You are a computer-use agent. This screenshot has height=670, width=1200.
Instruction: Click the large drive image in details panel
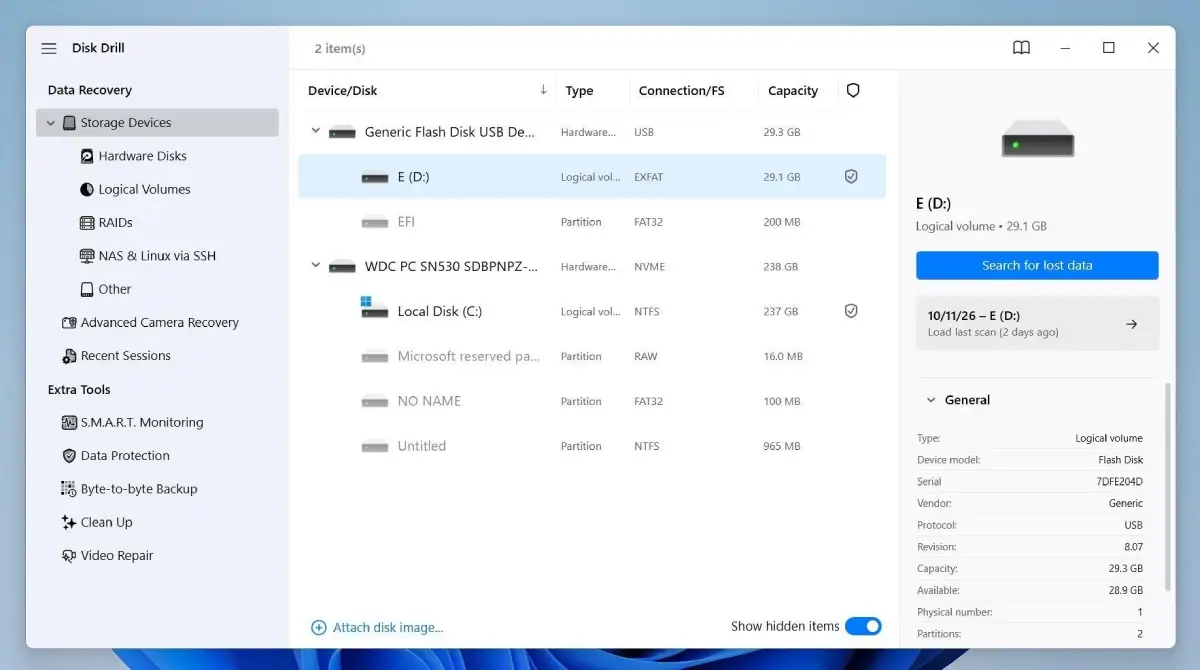(x=1037, y=138)
